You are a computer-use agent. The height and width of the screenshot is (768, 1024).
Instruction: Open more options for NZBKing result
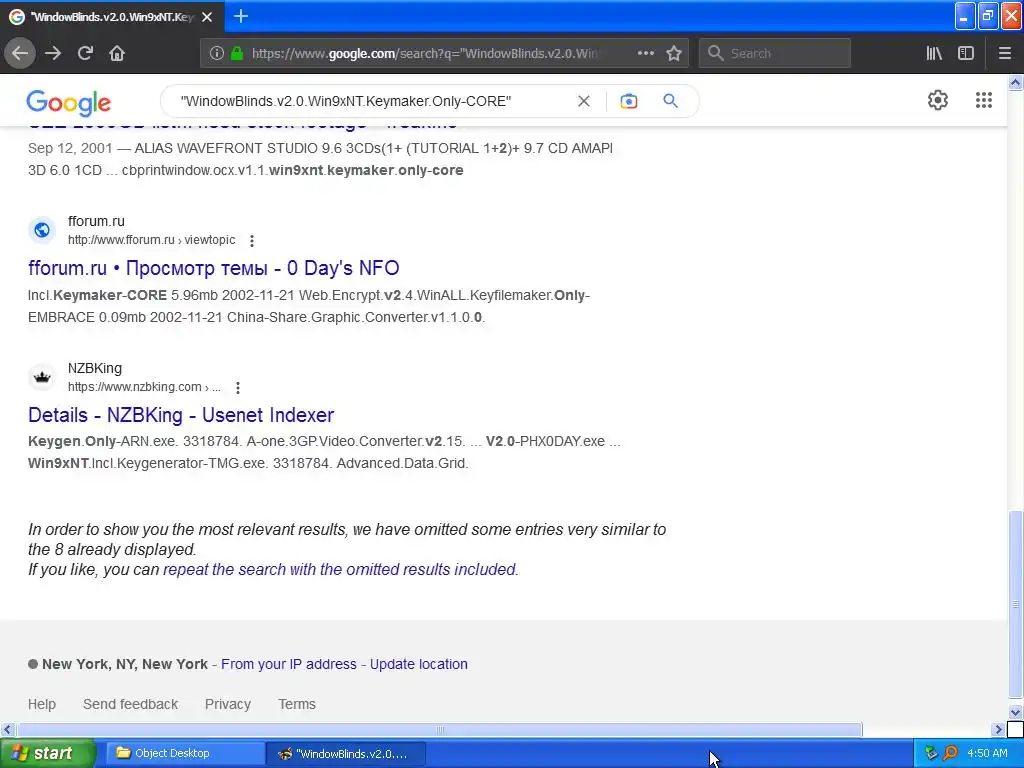[x=238, y=388]
